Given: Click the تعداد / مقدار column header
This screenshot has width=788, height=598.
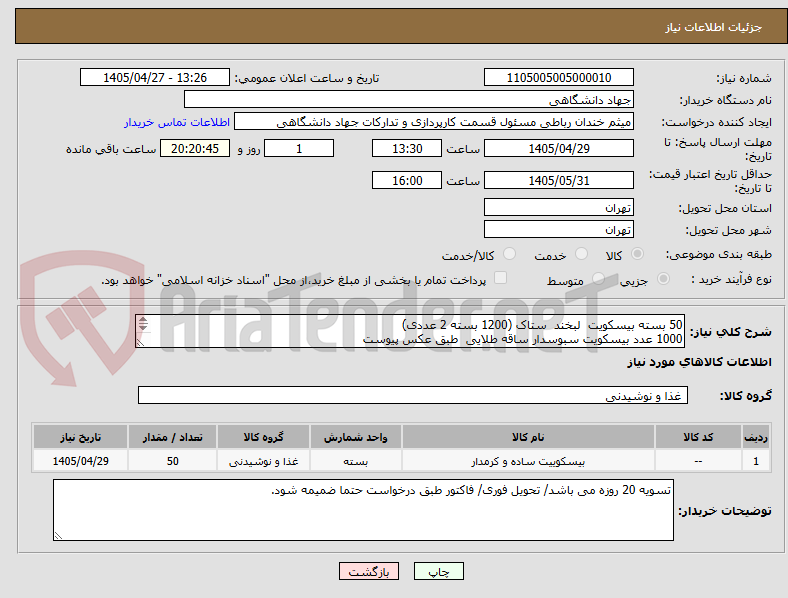Looking at the screenshot, I should coord(172,437).
